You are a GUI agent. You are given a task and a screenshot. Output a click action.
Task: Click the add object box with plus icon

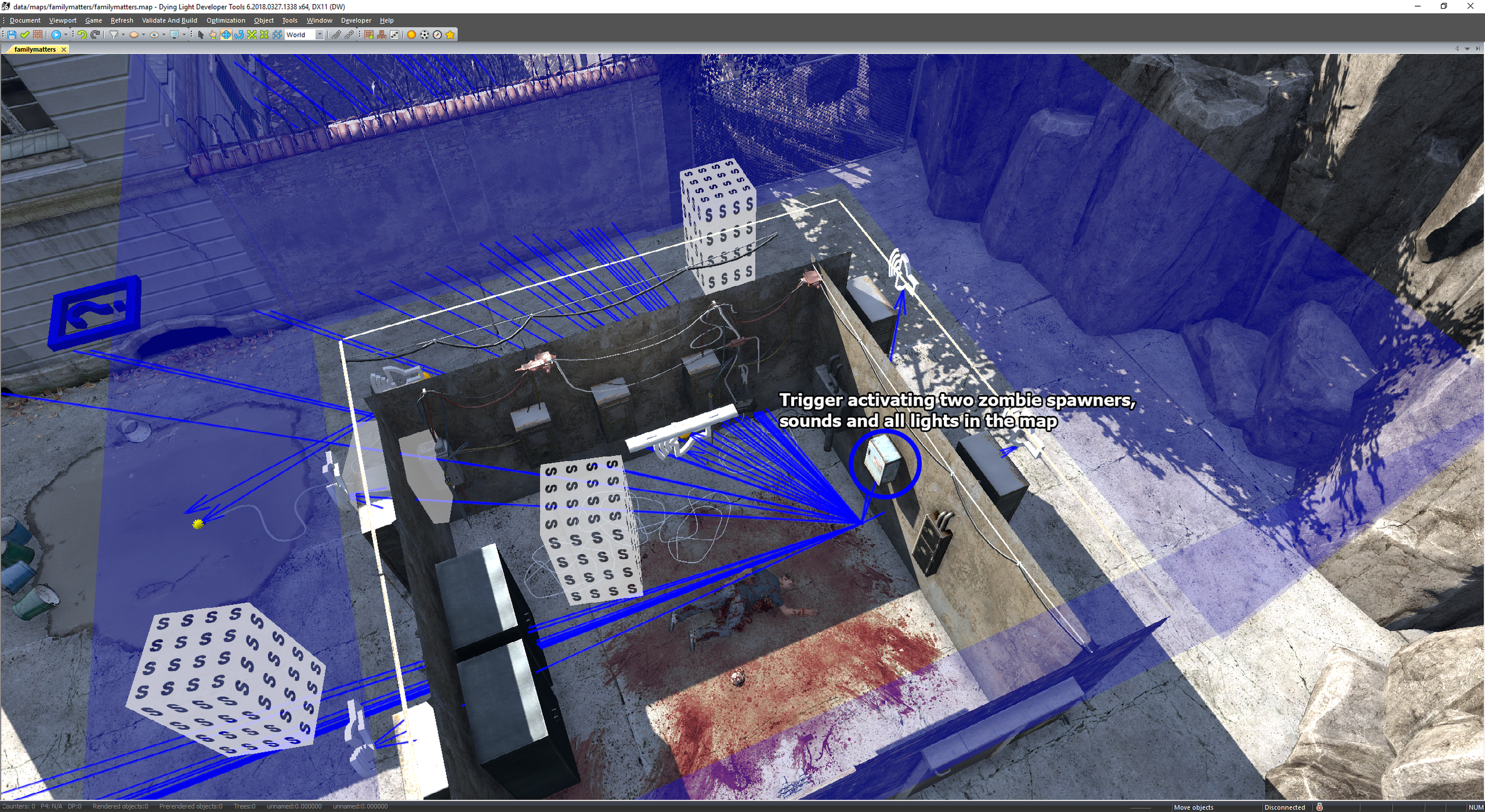pos(369,34)
